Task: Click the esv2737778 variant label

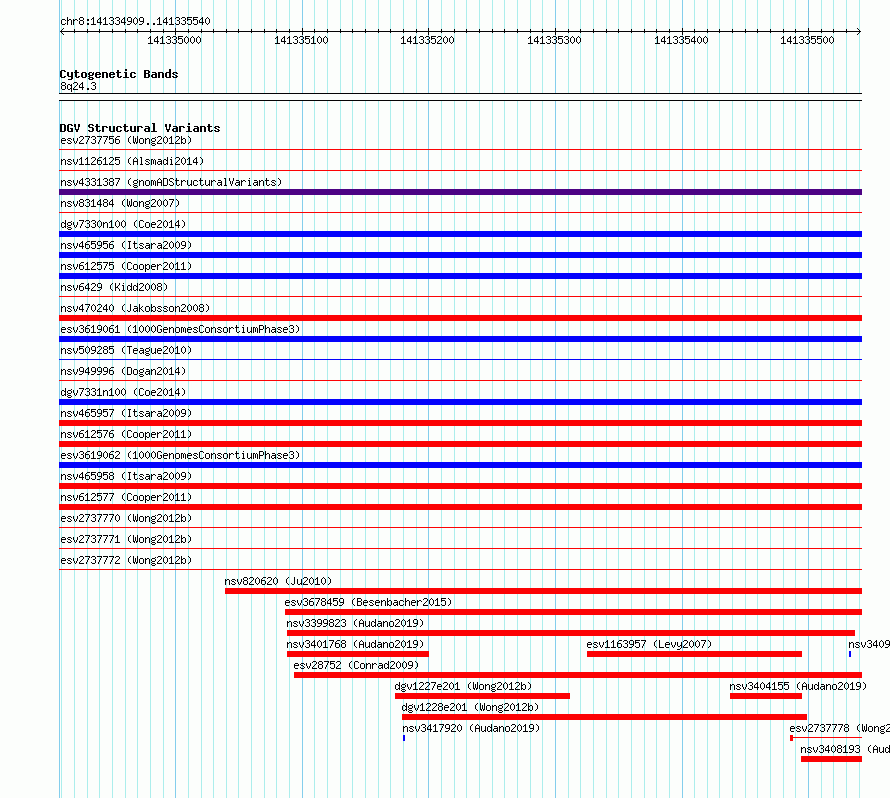Action: click(x=839, y=728)
